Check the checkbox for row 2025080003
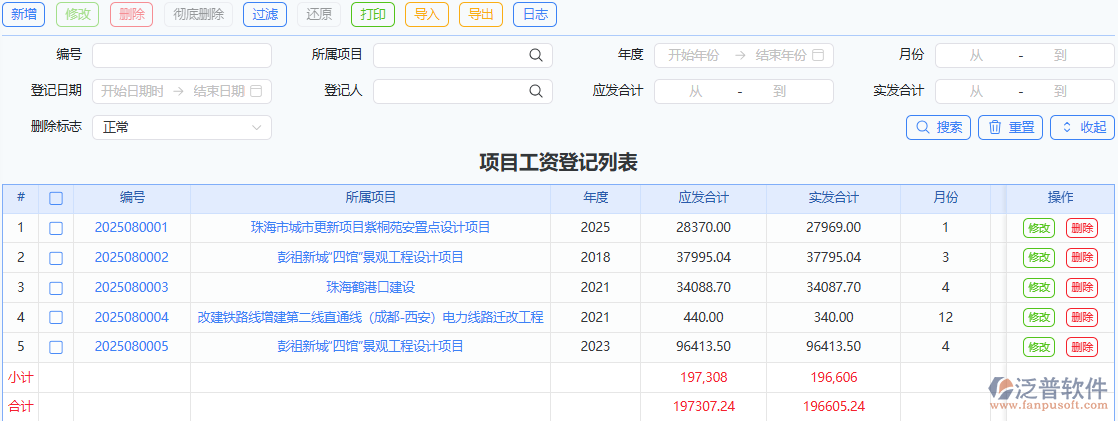 56,288
